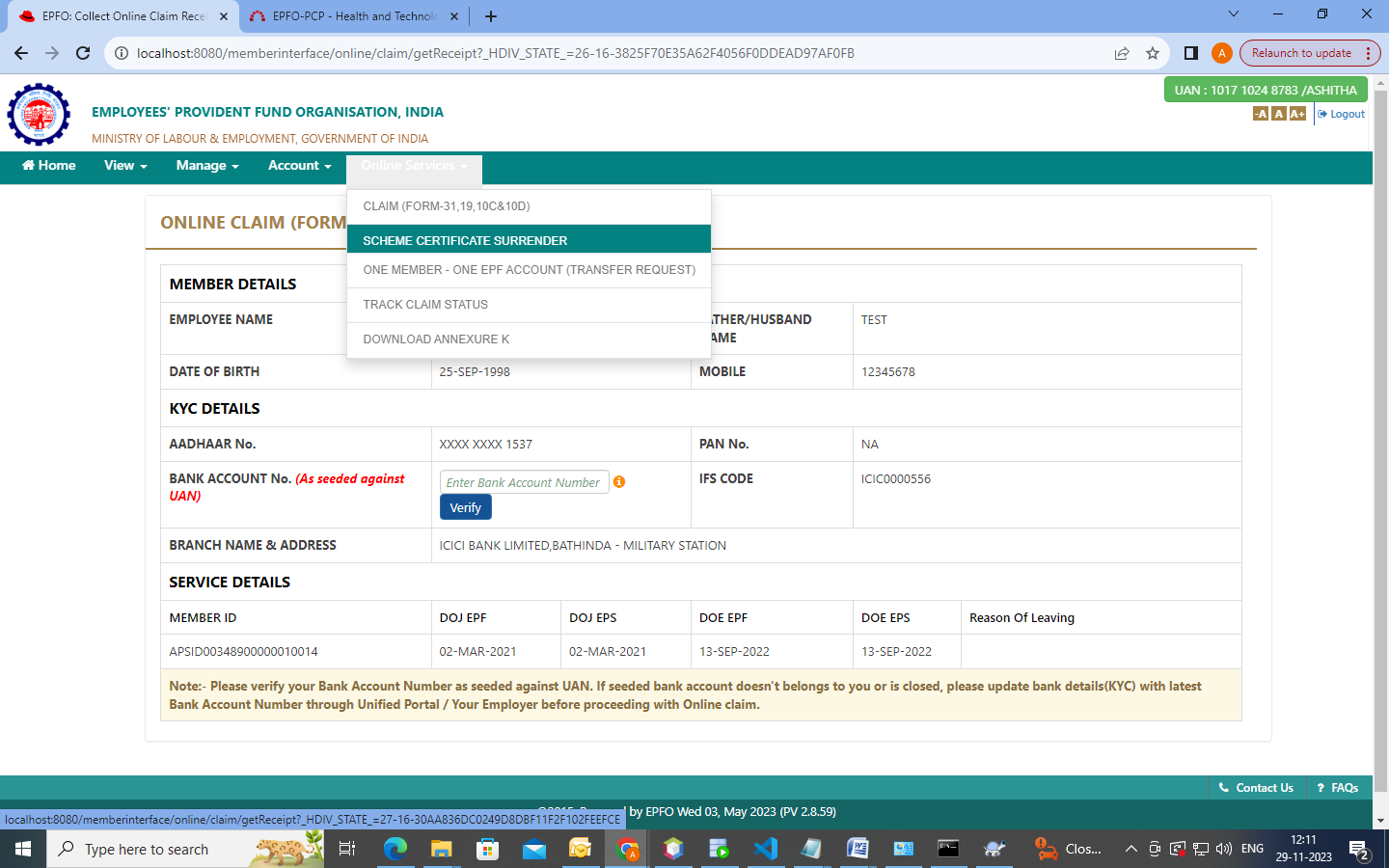Click the EPFO emblem logo
1389x868 pixels.
tap(39, 114)
